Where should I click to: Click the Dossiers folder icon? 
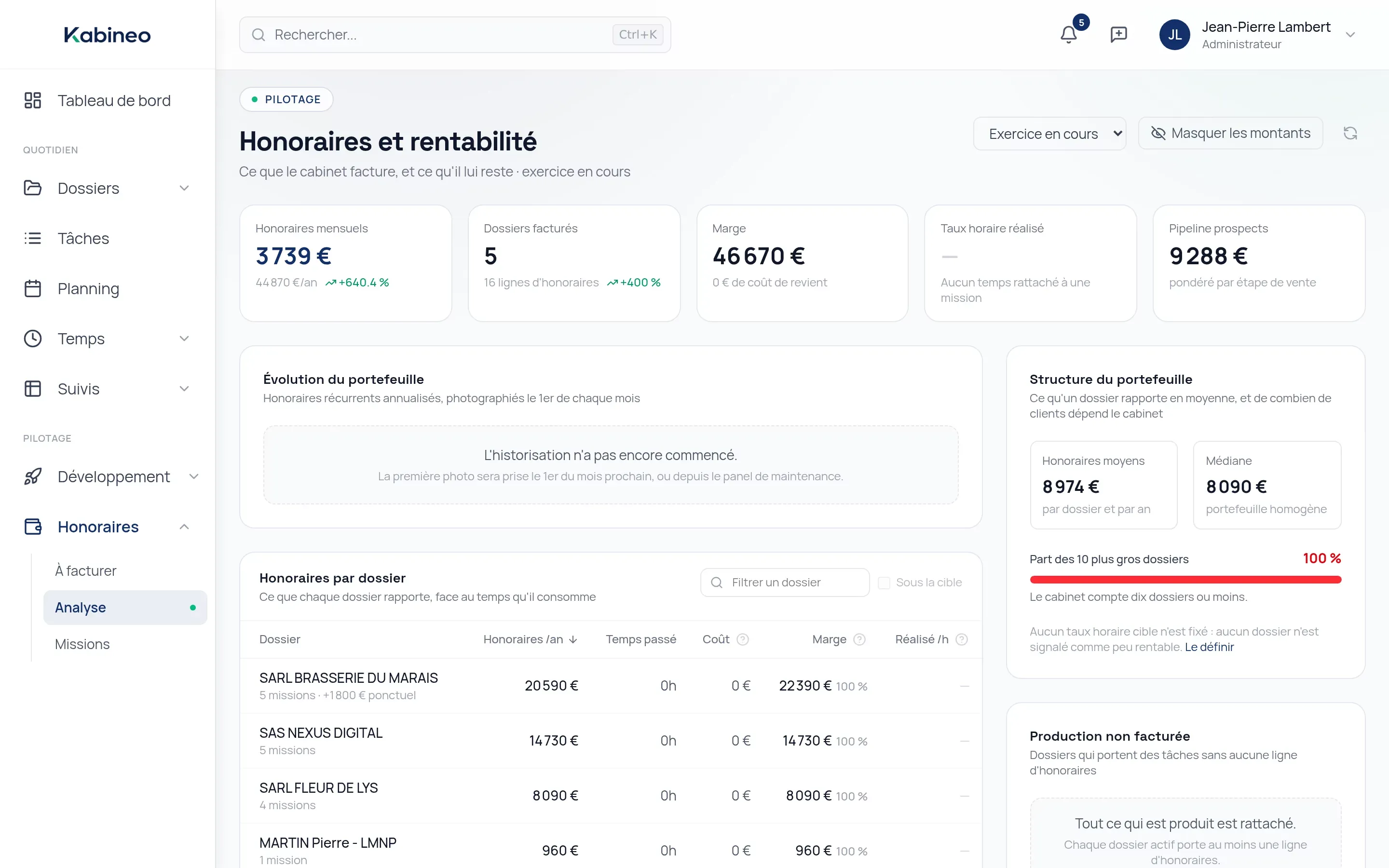tap(33, 188)
